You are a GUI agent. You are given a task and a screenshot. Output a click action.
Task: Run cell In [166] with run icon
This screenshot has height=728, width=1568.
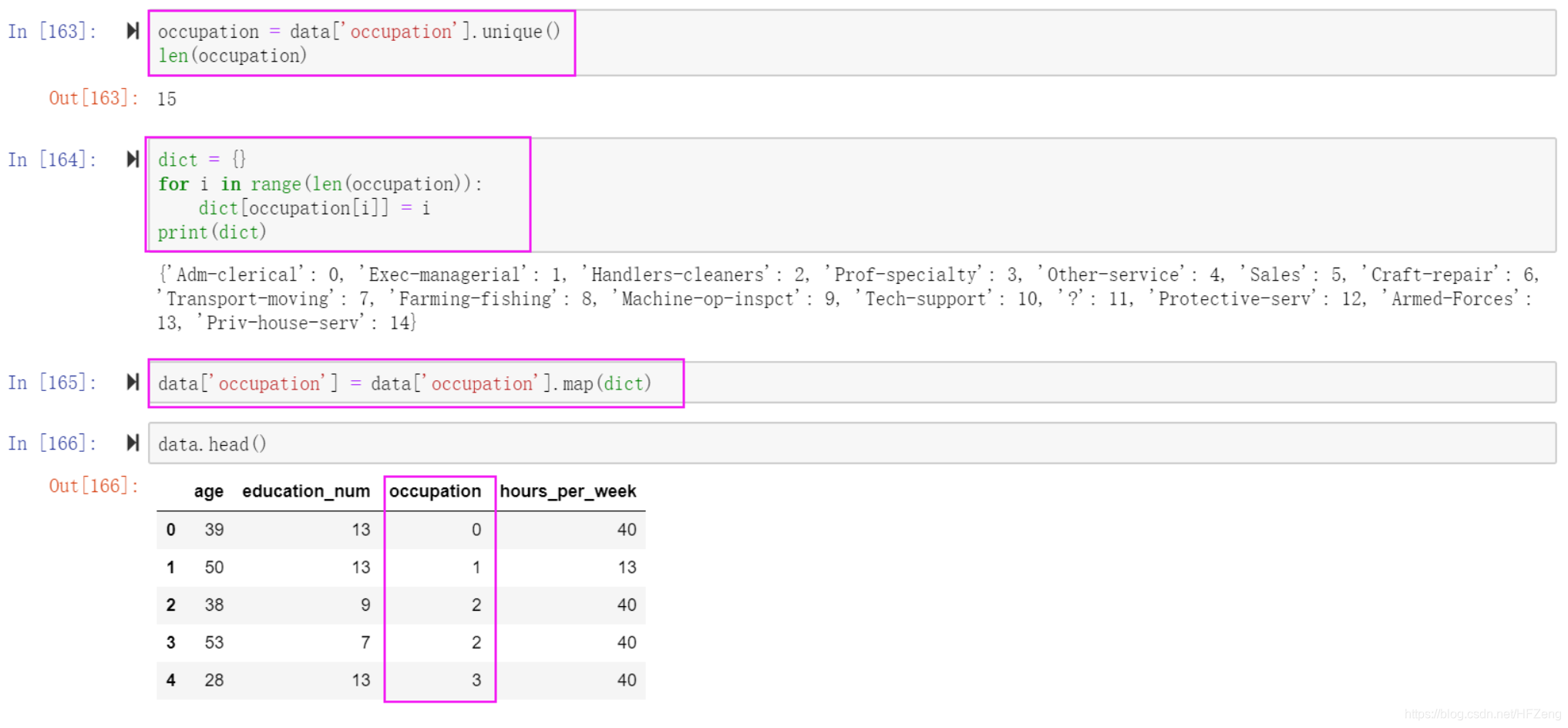click(133, 443)
